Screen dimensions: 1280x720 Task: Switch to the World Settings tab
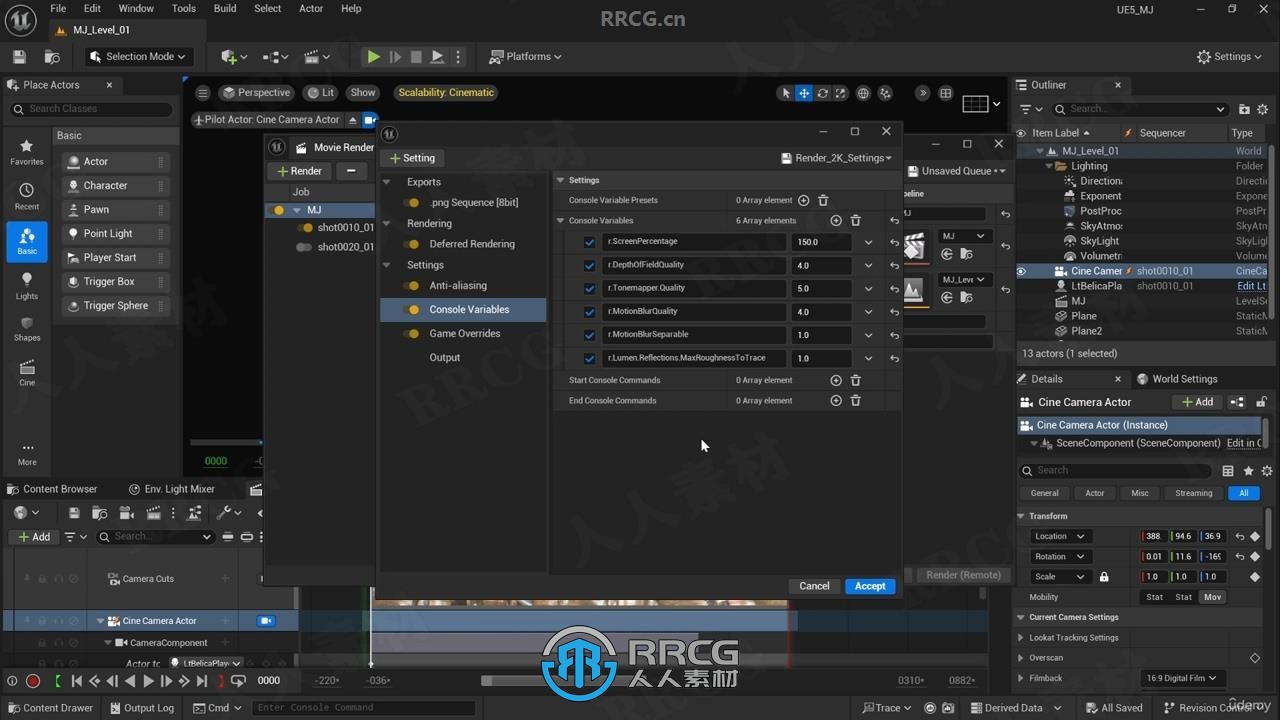(x=1177, y=379)
